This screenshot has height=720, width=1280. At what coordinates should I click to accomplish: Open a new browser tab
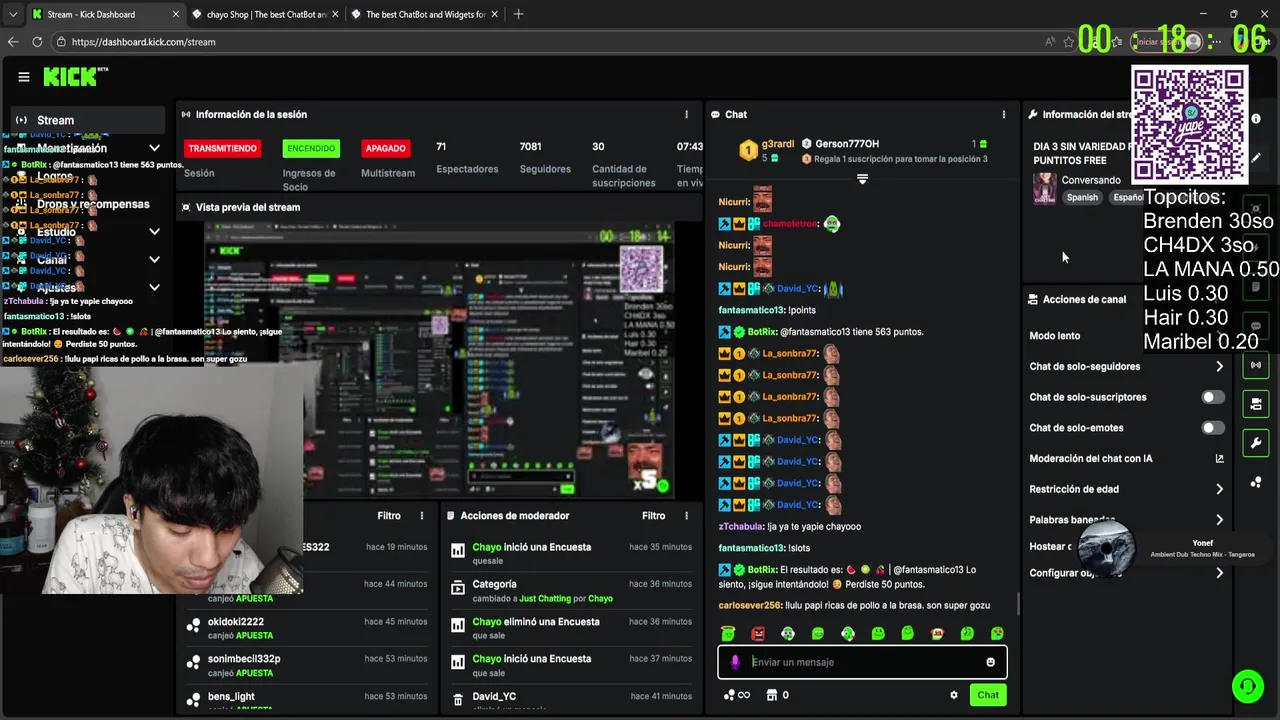(518, 14)
